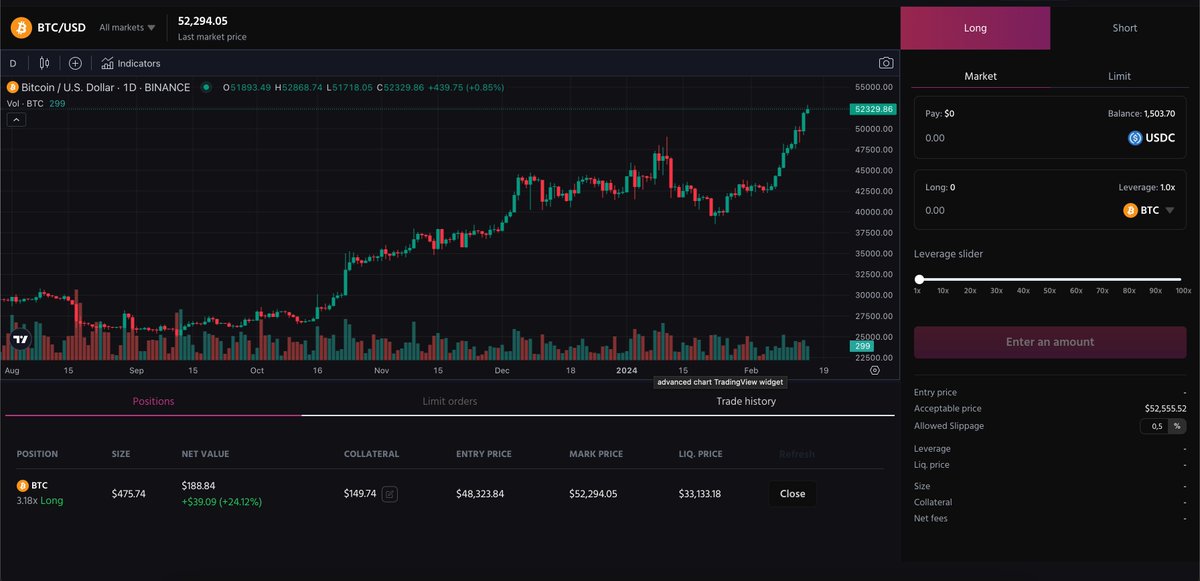Open the Positions tab
This screenshot has height=581, width=1200.
(153, 401)
